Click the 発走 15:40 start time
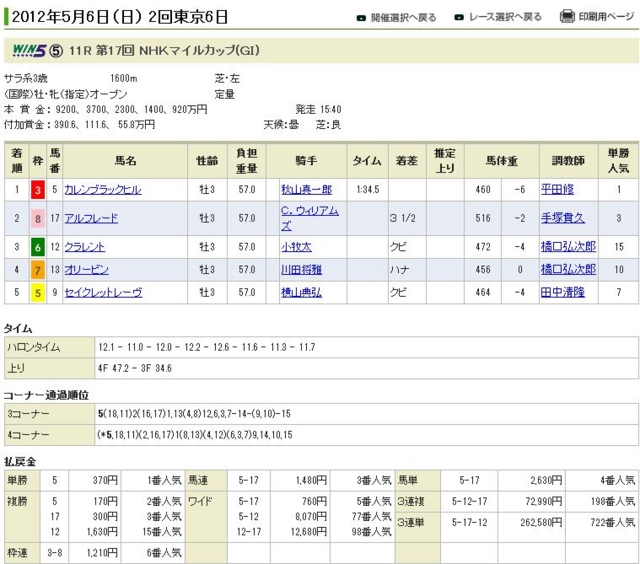The width and height of the screenshot is (640, 564). click(x=318, y=109)
